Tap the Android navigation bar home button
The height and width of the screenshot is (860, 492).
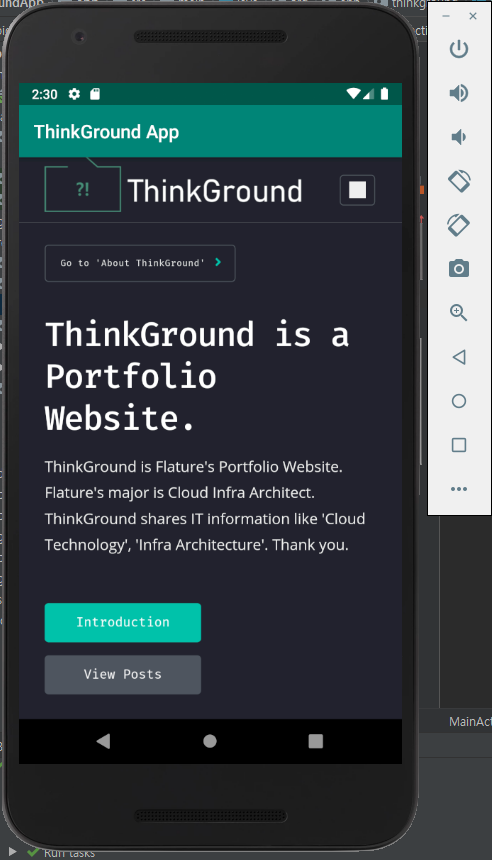click(210, 741)
